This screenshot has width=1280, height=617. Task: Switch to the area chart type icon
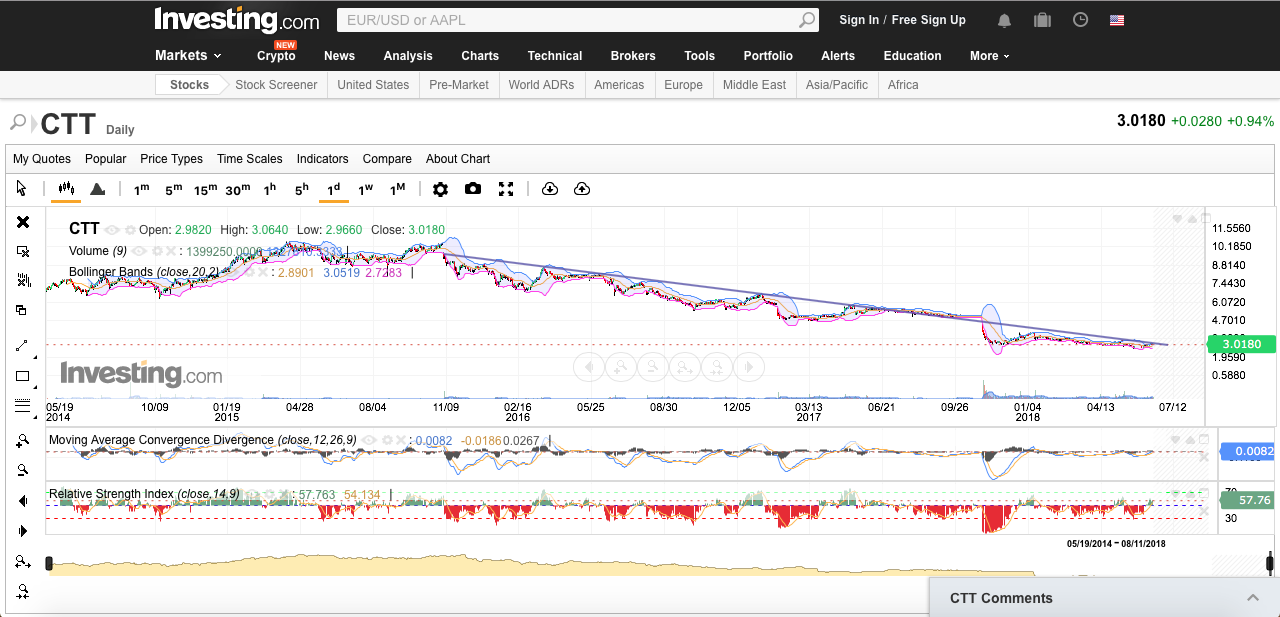(x=97, y=189)
